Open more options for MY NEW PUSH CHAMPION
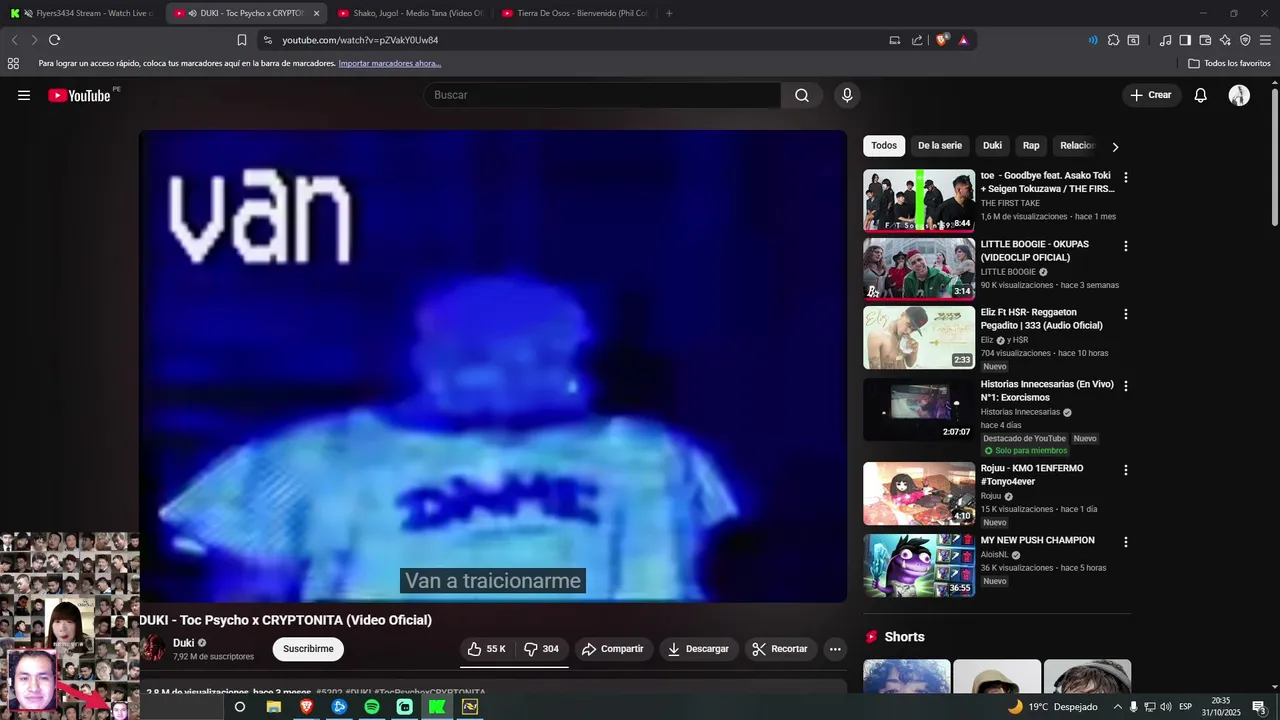This screenshot has width=1280, height=720. coord(1126,542)
